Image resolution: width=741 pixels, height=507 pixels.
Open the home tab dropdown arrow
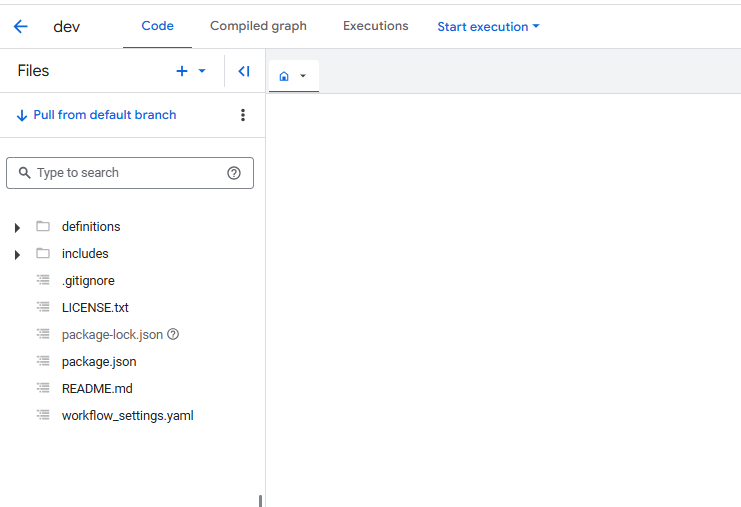click(x=303, y=76)
